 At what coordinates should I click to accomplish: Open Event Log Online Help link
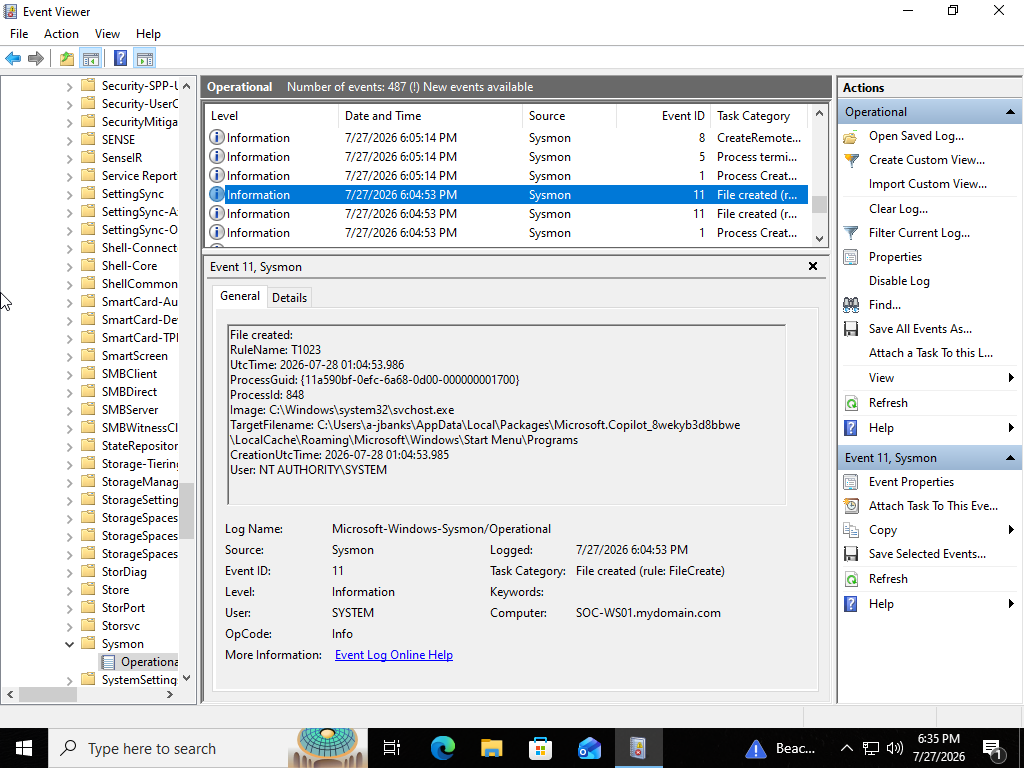pyautogui.click(x=394, y=655)
